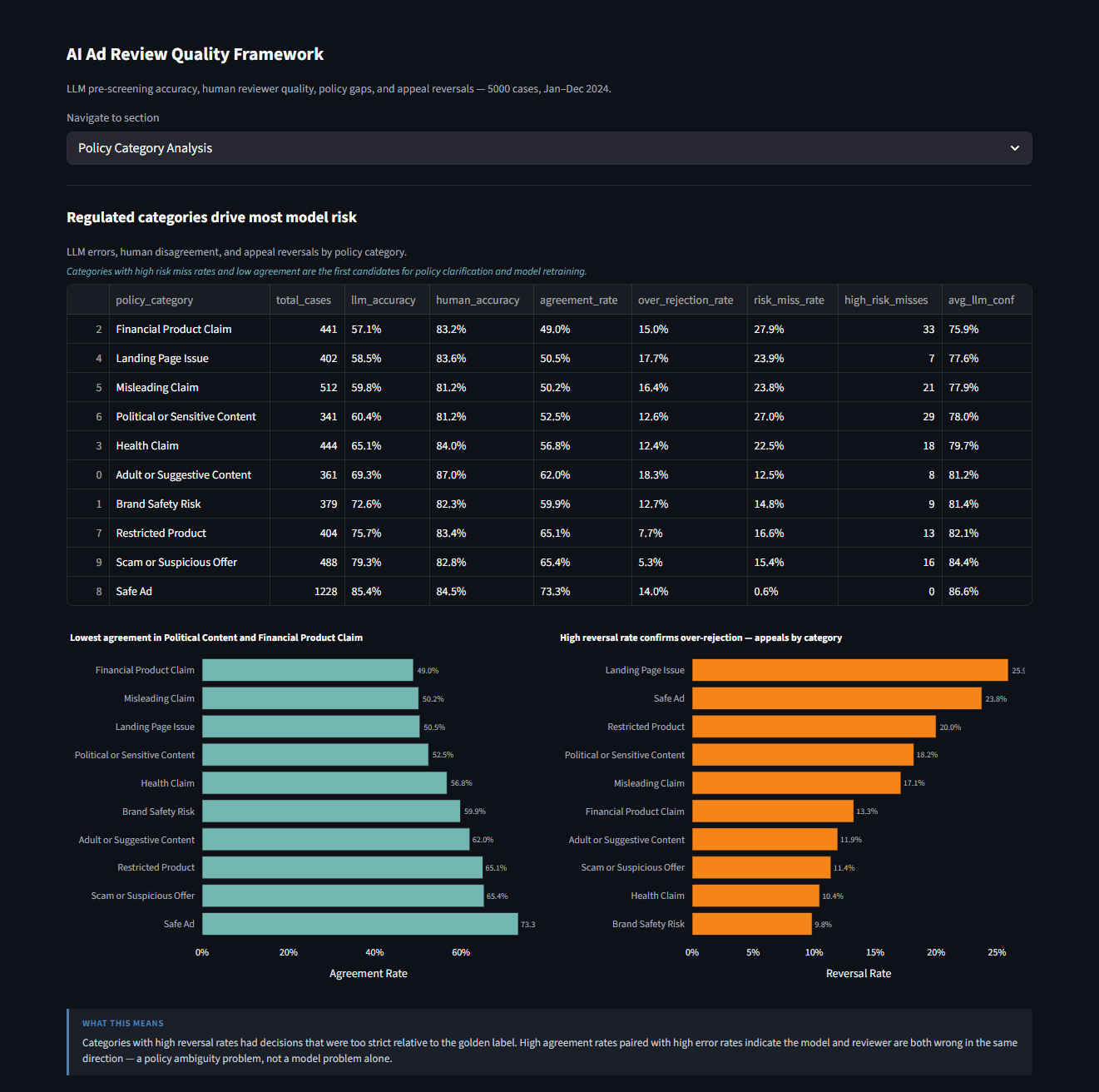The width and height of the screenshot is (1099, 1092).
Task: Click the over_rejection_rate column header
Action: point(689,300)
